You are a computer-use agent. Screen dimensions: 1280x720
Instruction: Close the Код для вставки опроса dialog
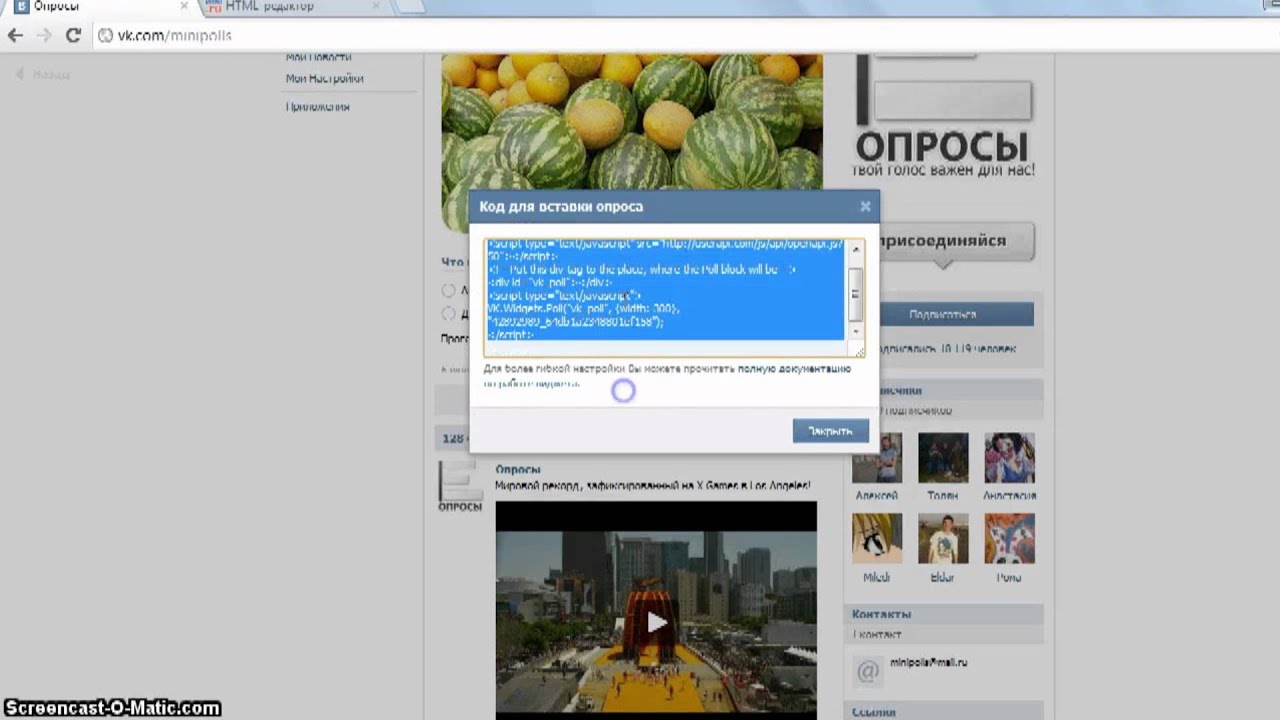pos(865,206)
